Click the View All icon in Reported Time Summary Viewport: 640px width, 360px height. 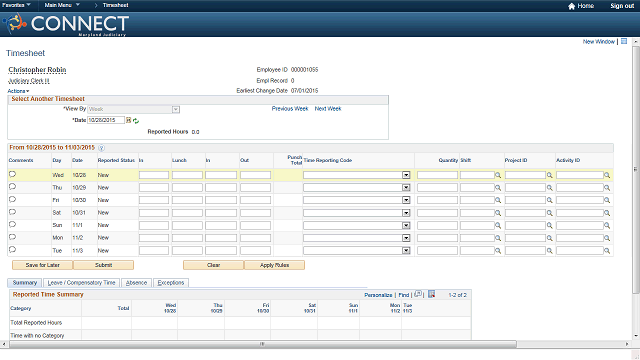418,294
